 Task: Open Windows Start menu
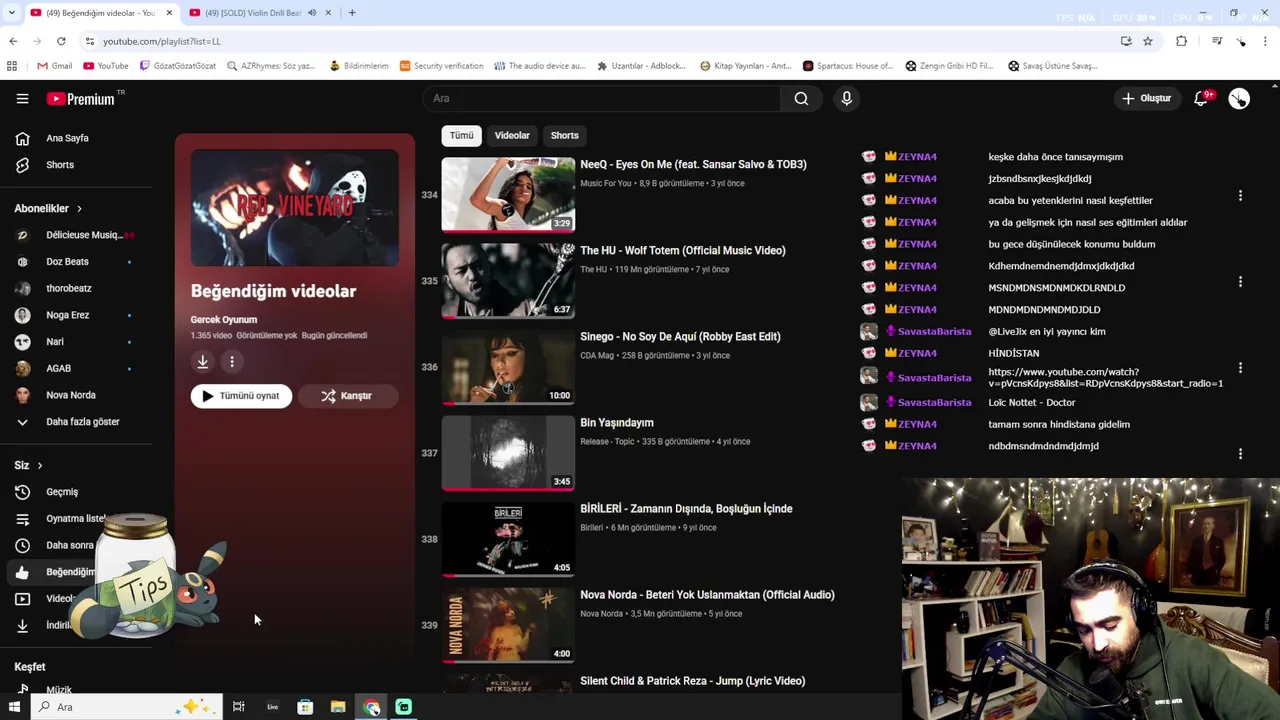point(14,707)
